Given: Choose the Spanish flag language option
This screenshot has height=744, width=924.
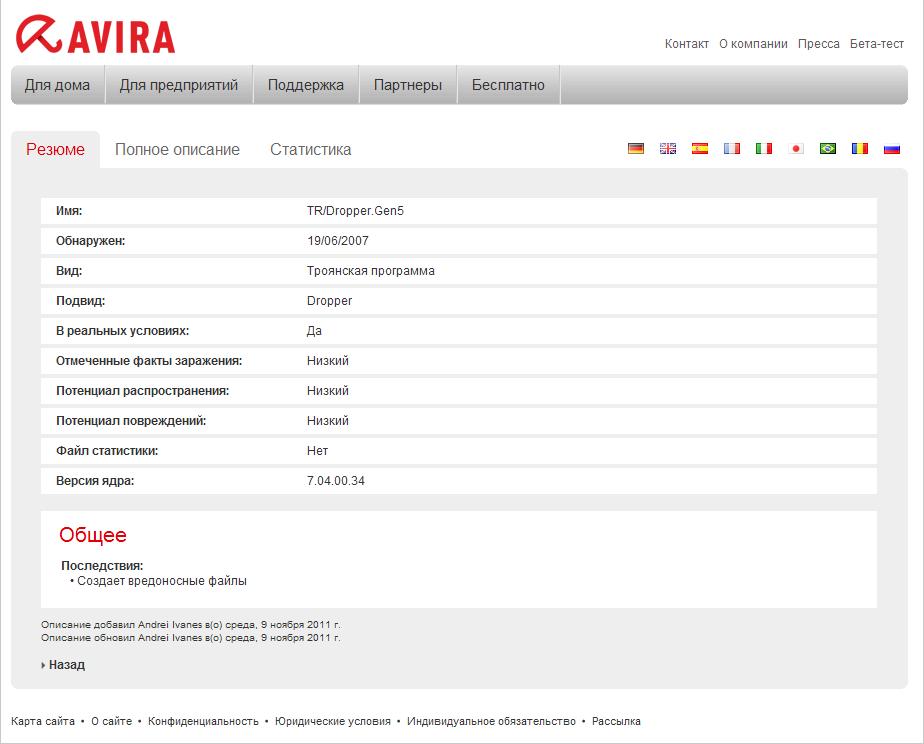Looking at the screenshot, I should (x=700, y=149).
